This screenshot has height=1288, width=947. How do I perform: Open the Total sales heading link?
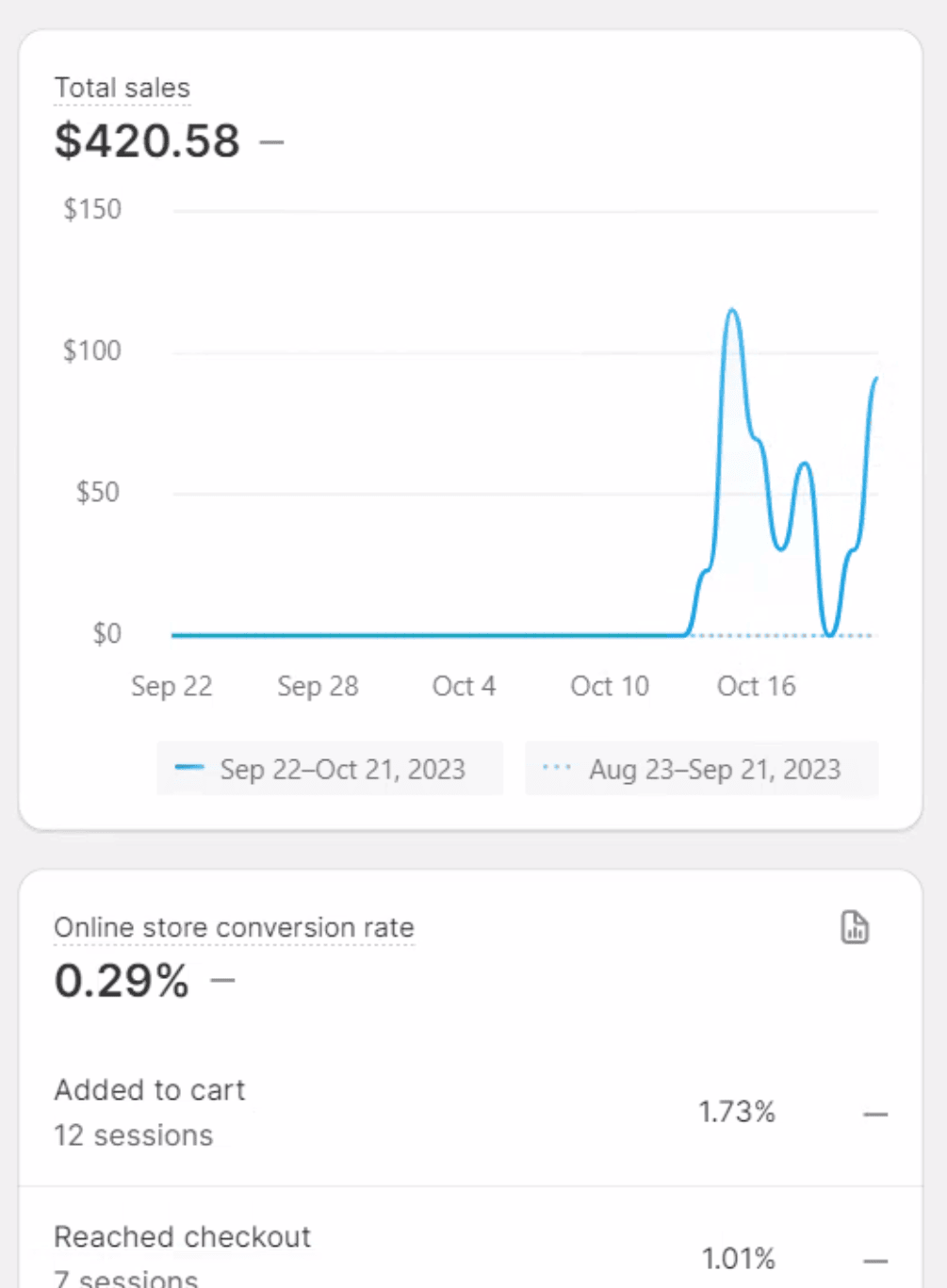(x=122, y=89)
